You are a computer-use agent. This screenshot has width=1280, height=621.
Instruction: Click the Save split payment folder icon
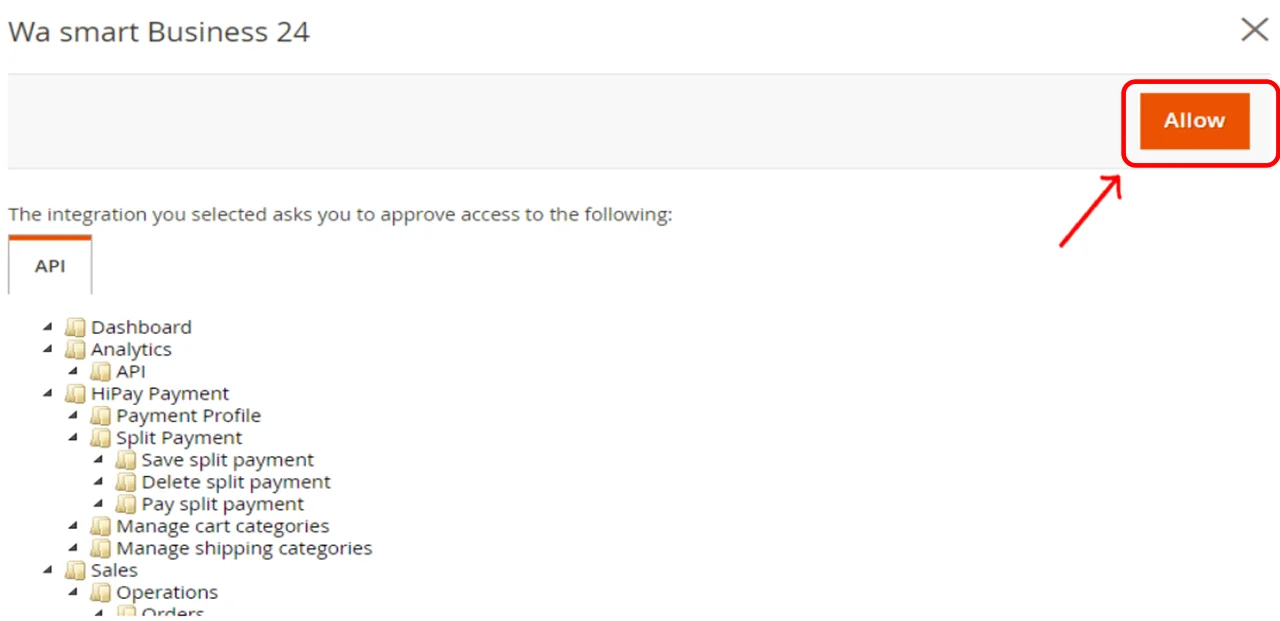tap(125, 460)
